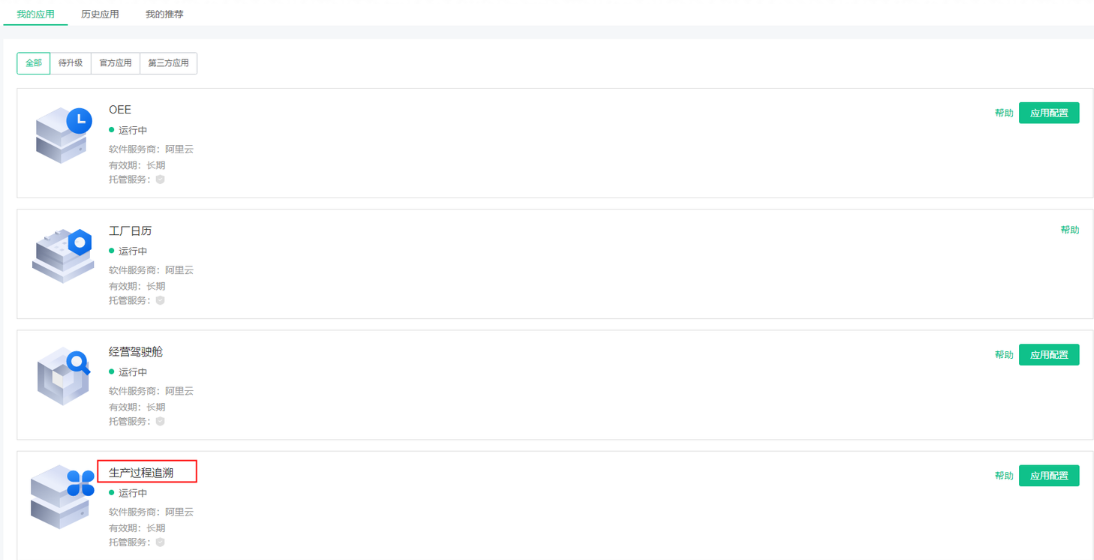Click the 托管服务 shield icon under 生产过程追溯
1094x560 pixels.
point(160,542)
